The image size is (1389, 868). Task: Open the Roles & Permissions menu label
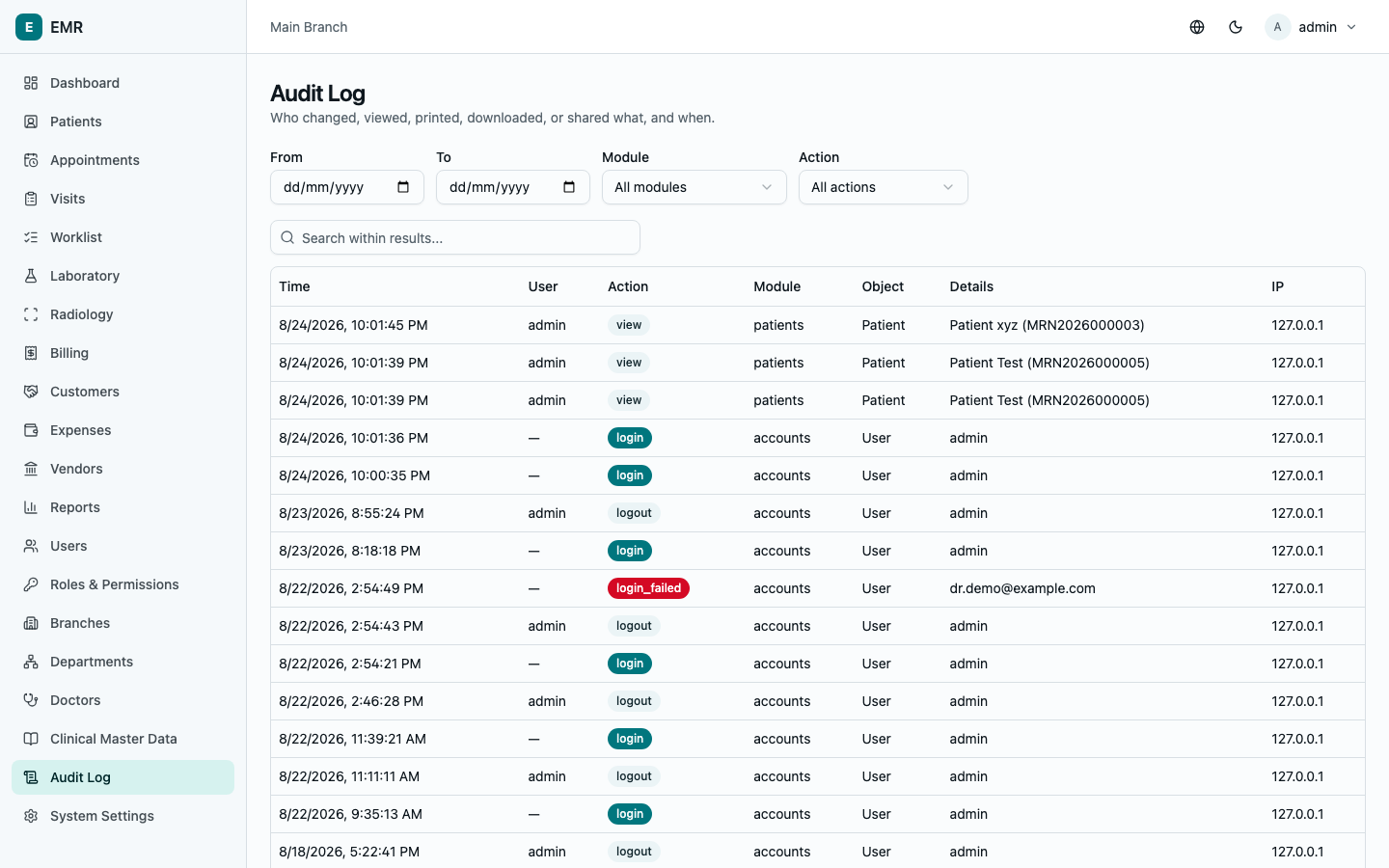115,584
